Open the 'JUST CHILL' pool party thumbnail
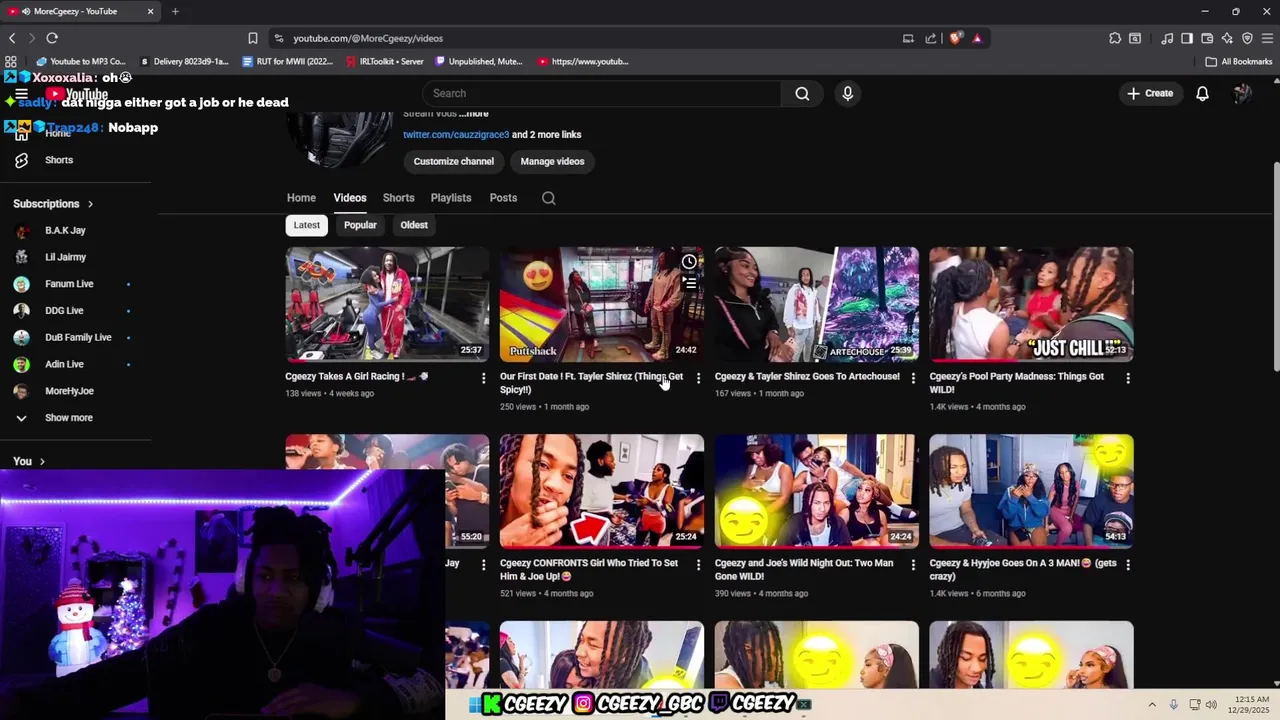The width and height of the screenshot is (1280, 720). pyautogui.click(x=1031, y=304)
